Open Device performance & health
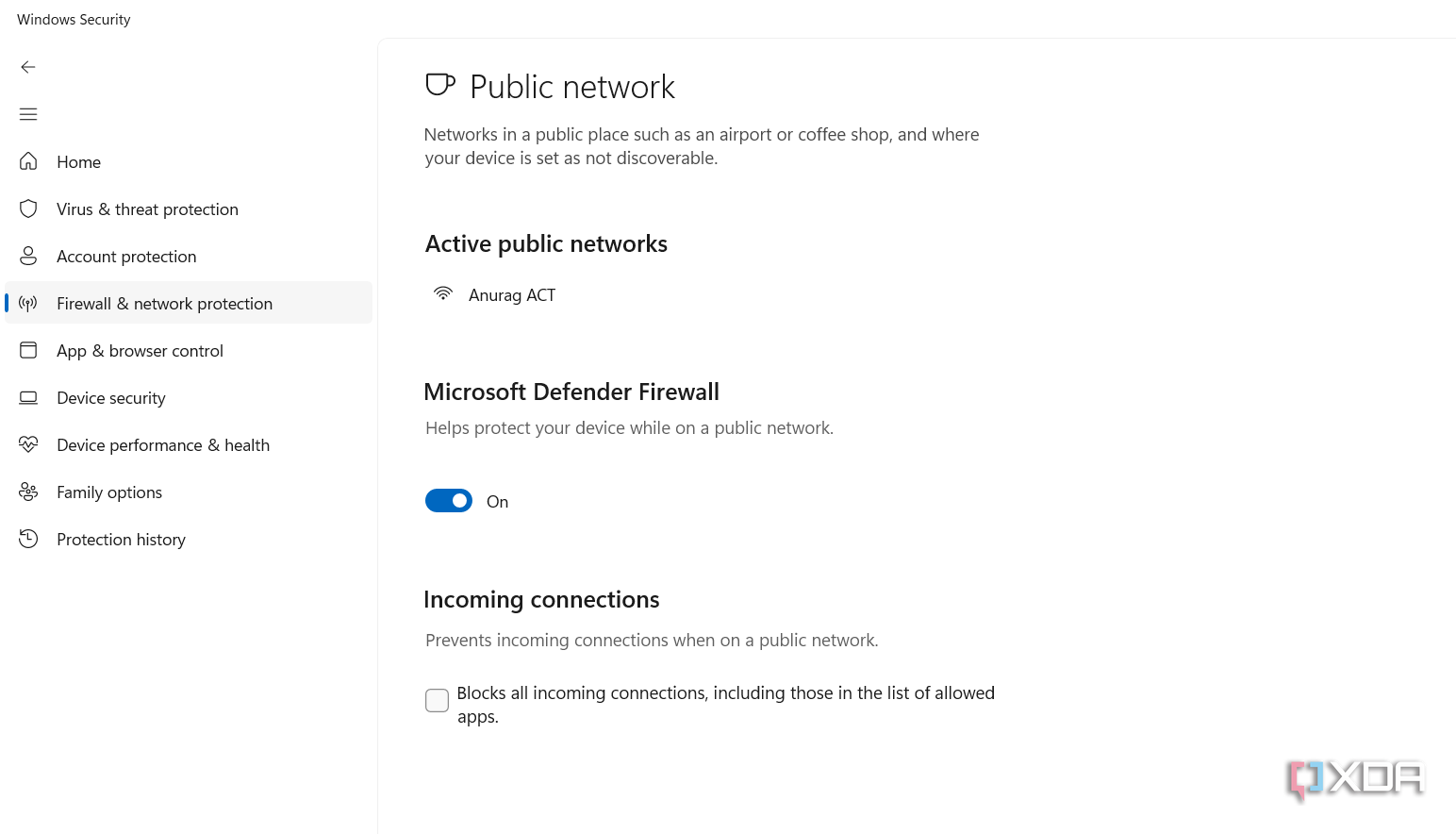The height and width of the screenshot is (834, 1456). (189, 444)
